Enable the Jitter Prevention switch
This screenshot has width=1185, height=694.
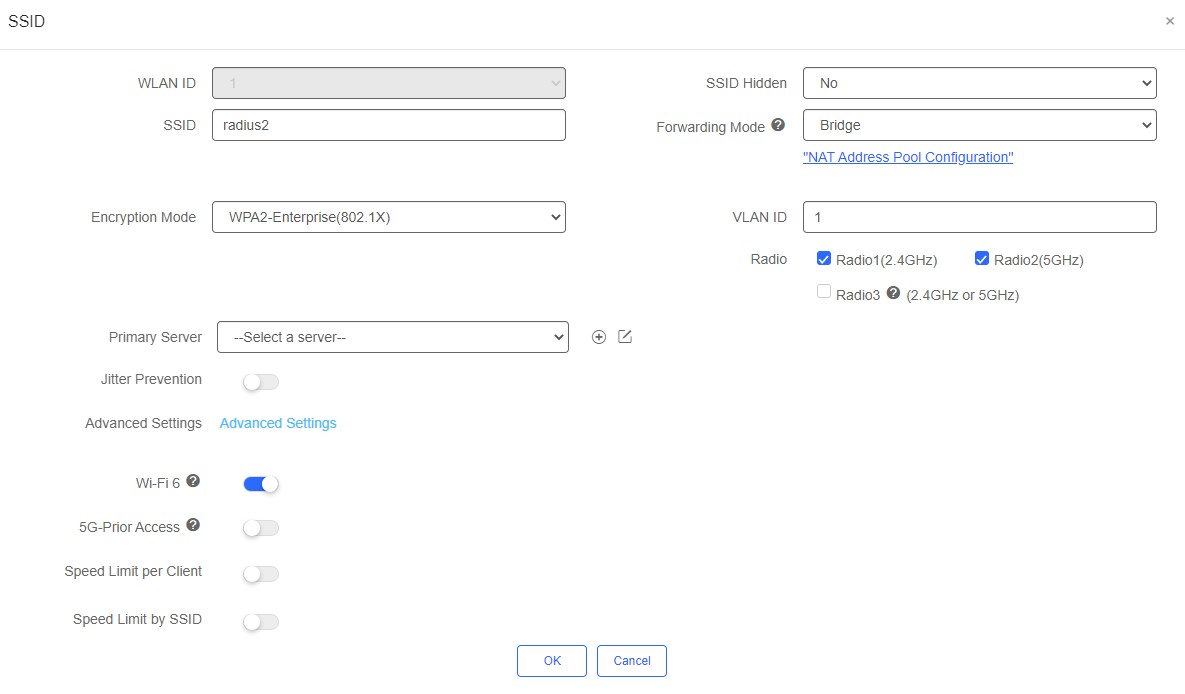(261, 382)
